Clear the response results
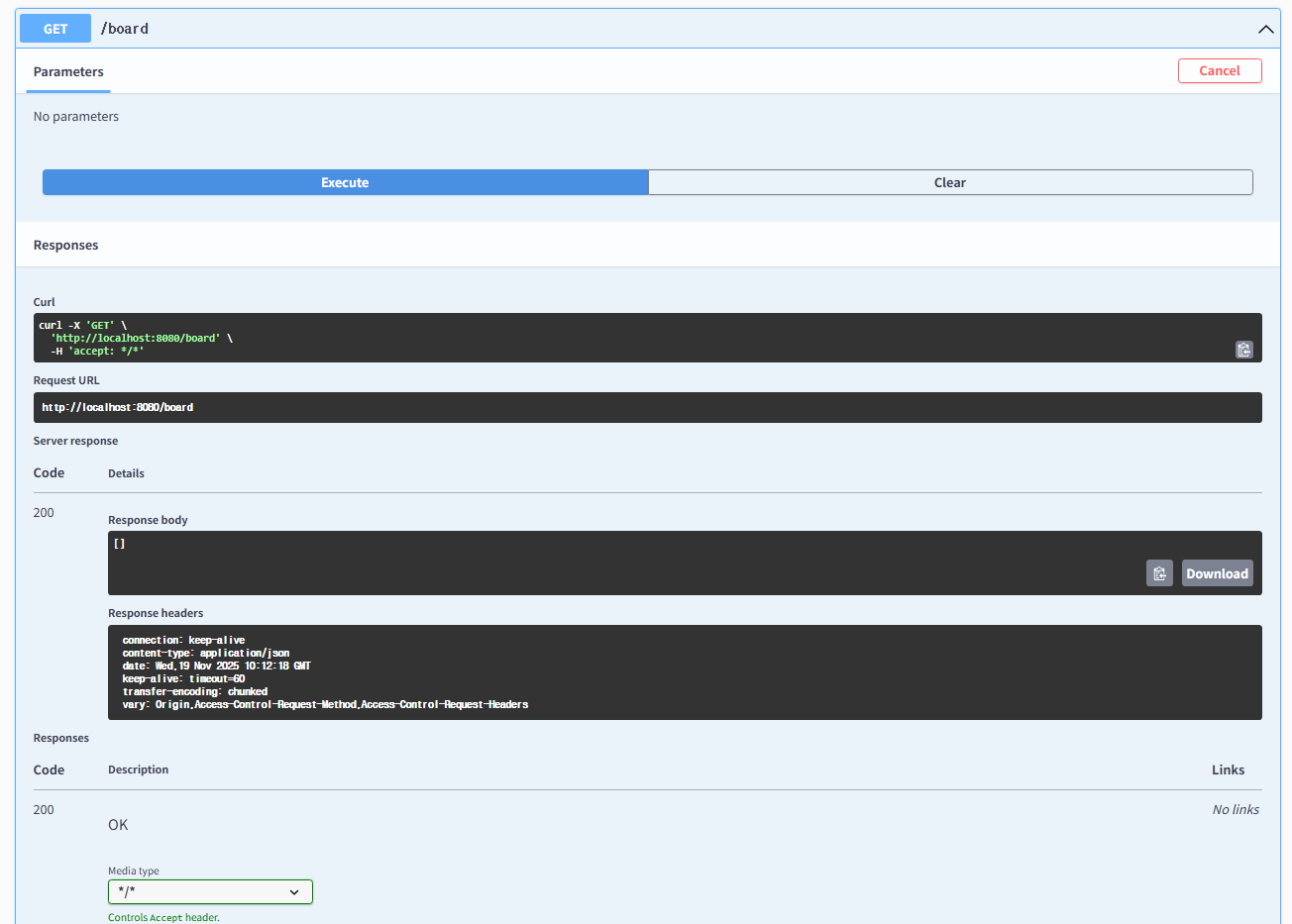The image size is (1292, 924). [950, 182]
